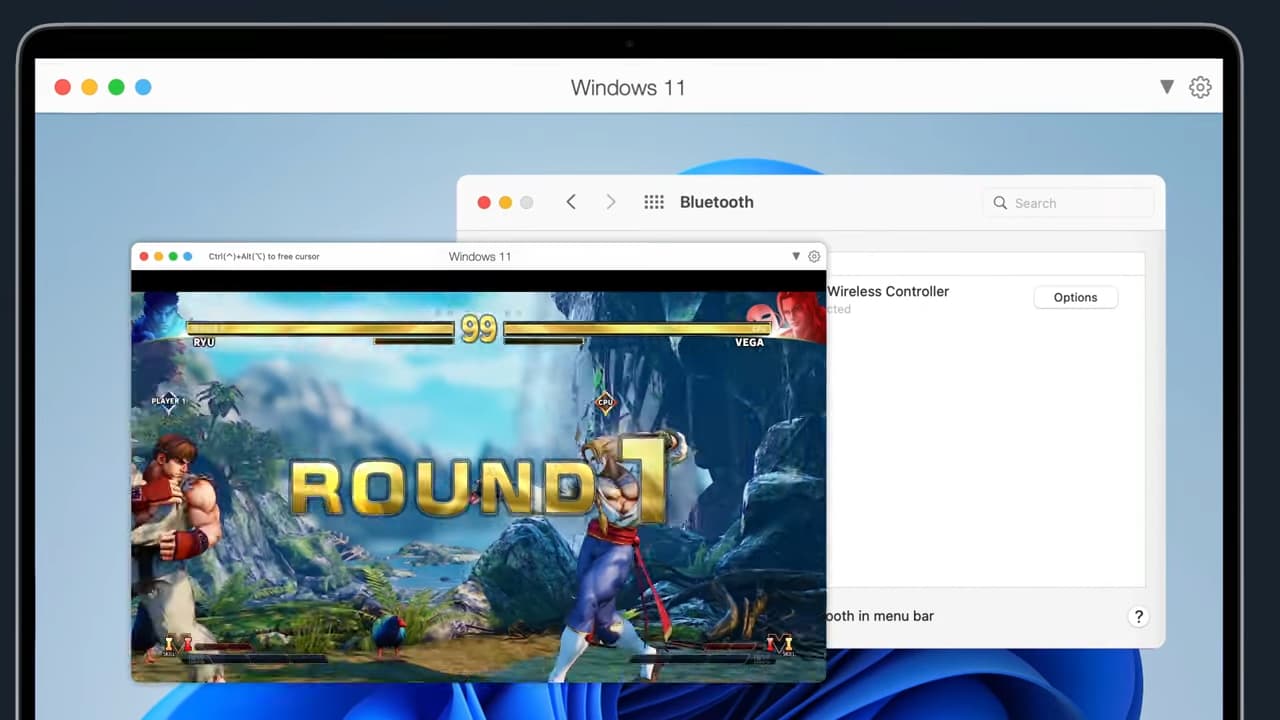Click the free cursor hint label on the game window

click(263, 256)
